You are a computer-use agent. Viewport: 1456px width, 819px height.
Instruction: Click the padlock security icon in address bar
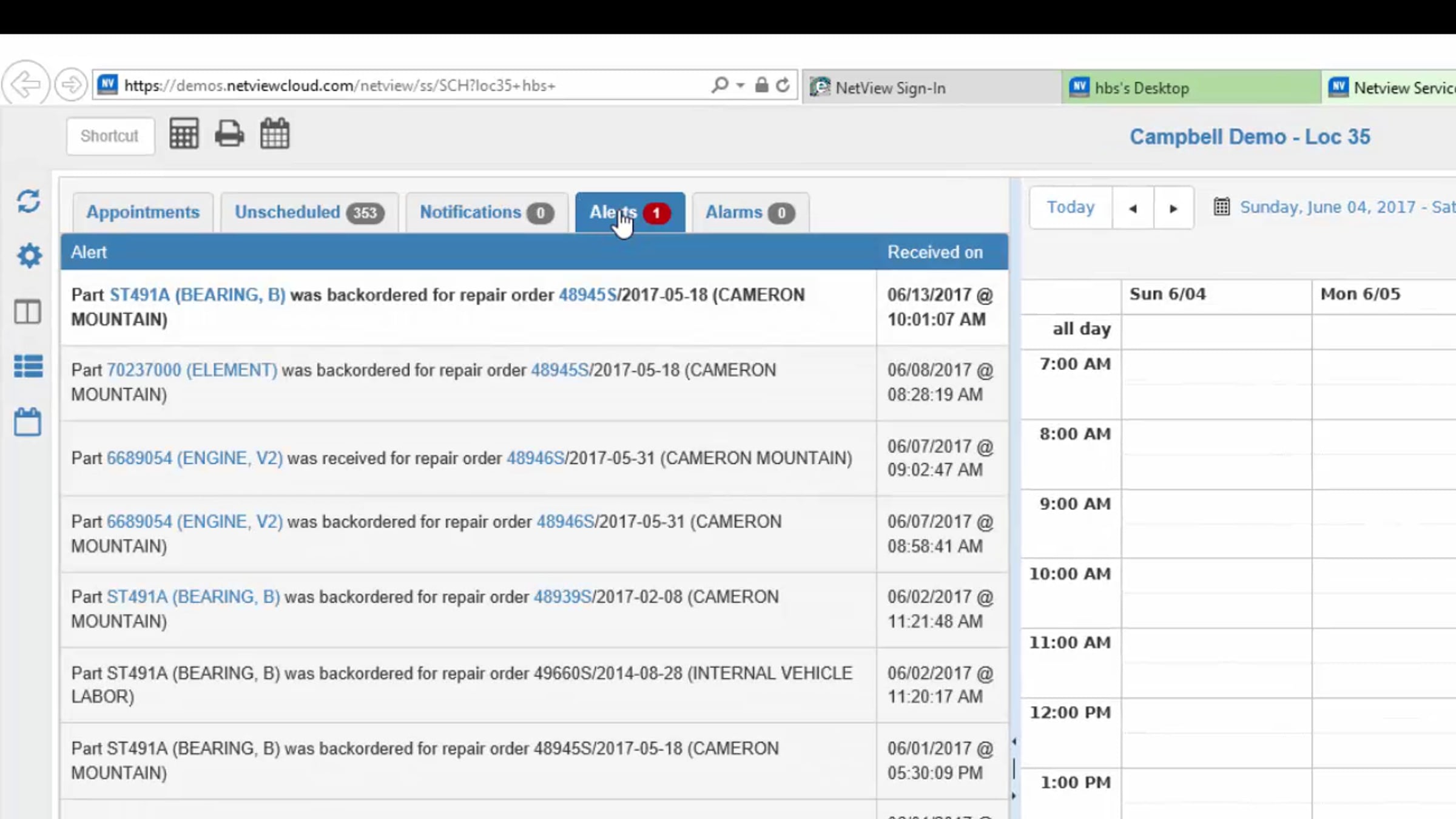click(761, 85)
